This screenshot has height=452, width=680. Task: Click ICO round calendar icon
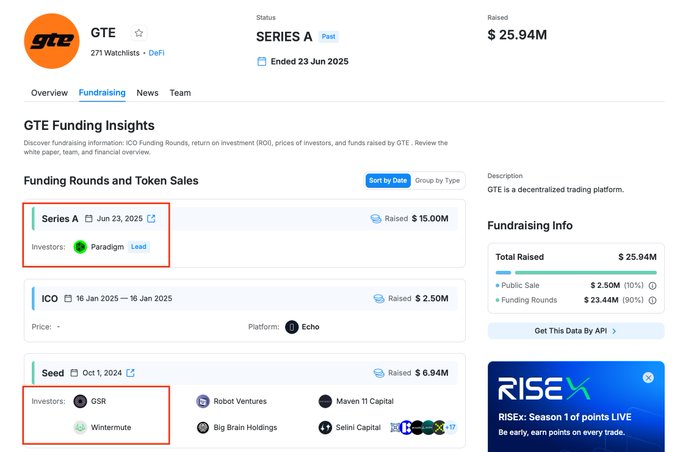(x=68, y=298)
